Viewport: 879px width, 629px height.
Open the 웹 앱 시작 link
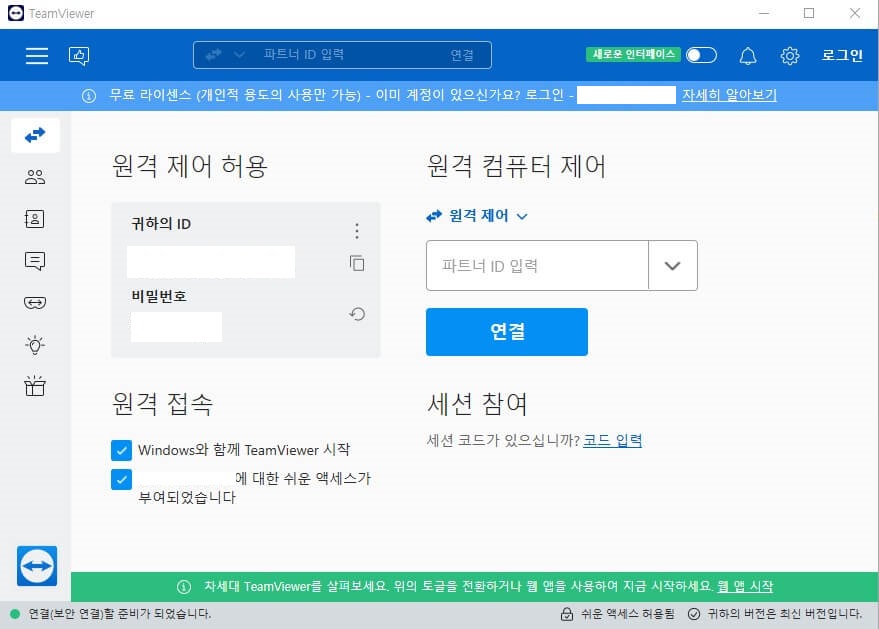(x=745, y=586)
